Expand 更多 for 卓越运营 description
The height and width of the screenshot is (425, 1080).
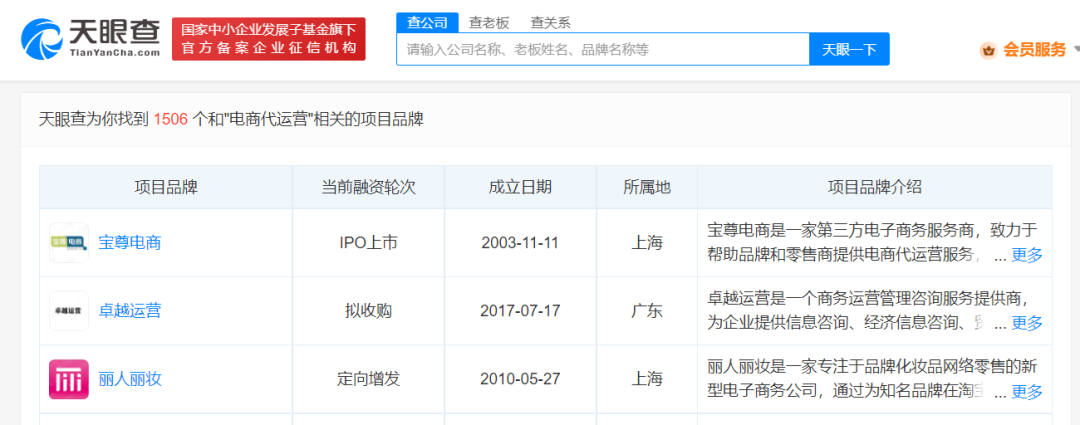coord(1026,323)
